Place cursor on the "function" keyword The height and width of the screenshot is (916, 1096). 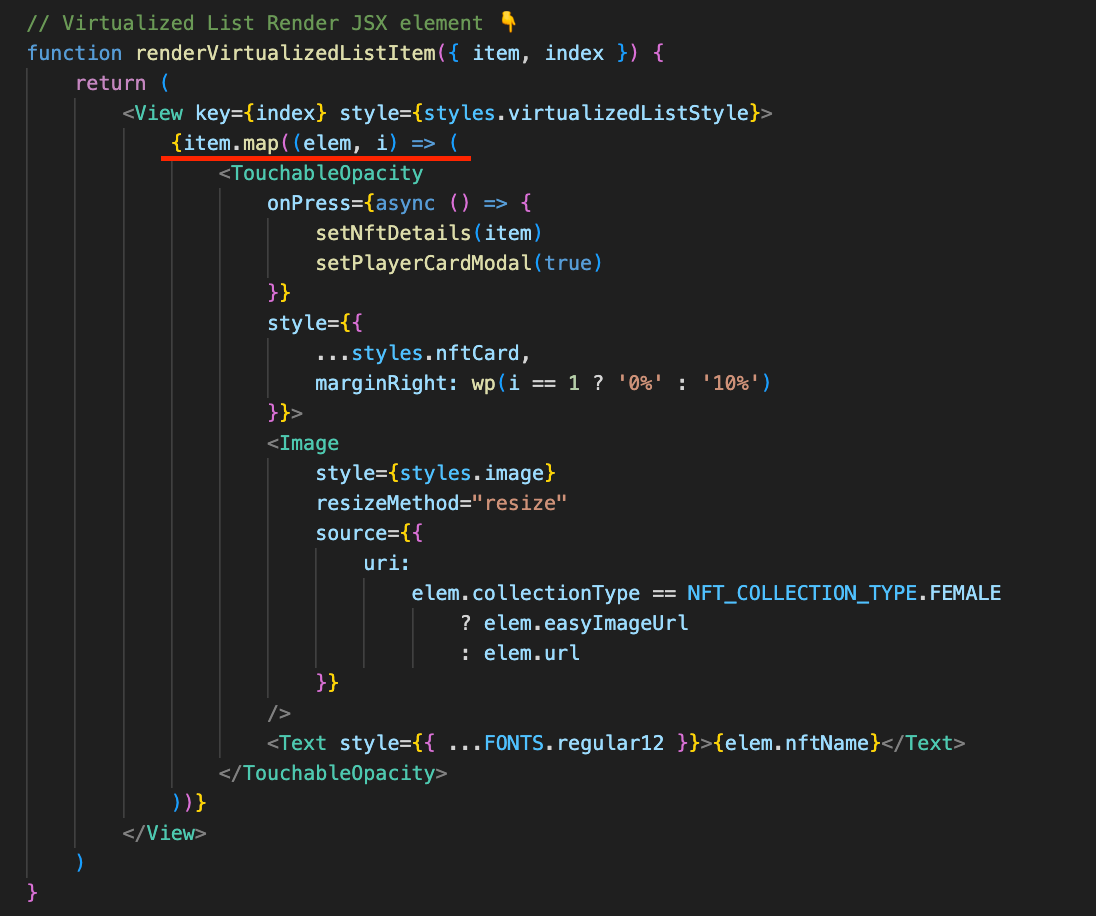point(75,53)
